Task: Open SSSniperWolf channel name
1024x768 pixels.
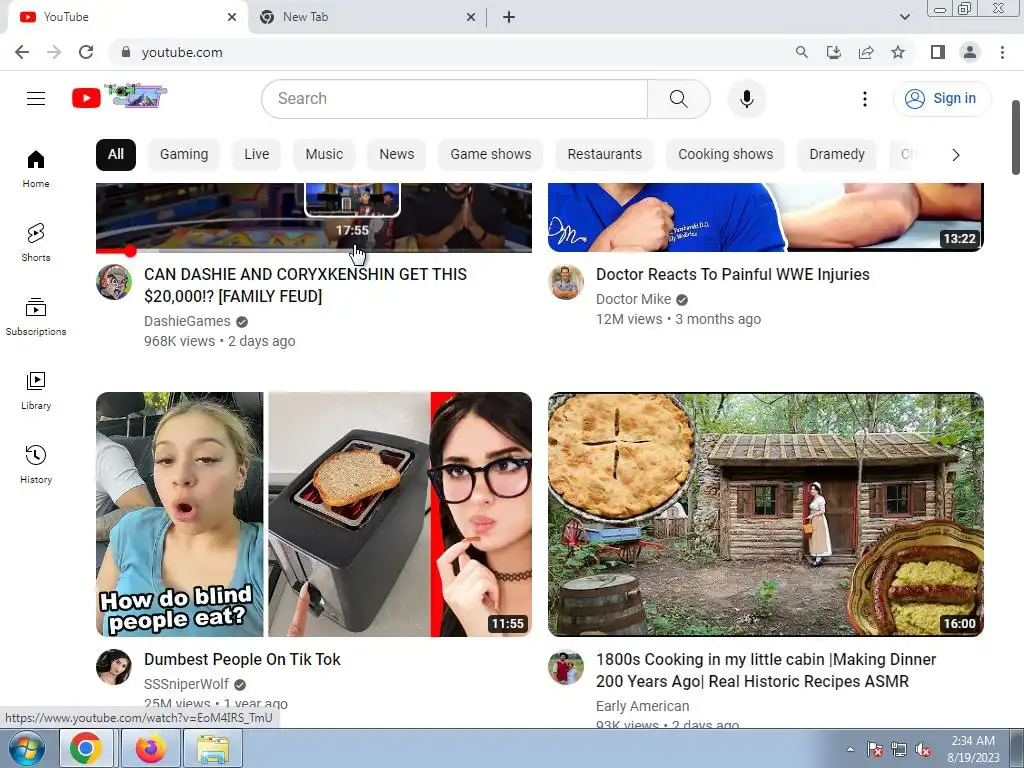Action: (x=186, y=684)
